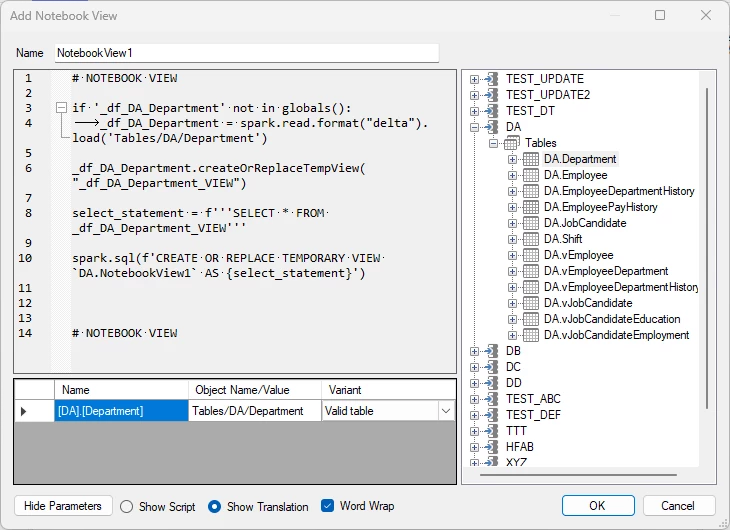Click the DA.vJobCandidateEducation table icon
The image size is (730, 530).
pos(531,319)
